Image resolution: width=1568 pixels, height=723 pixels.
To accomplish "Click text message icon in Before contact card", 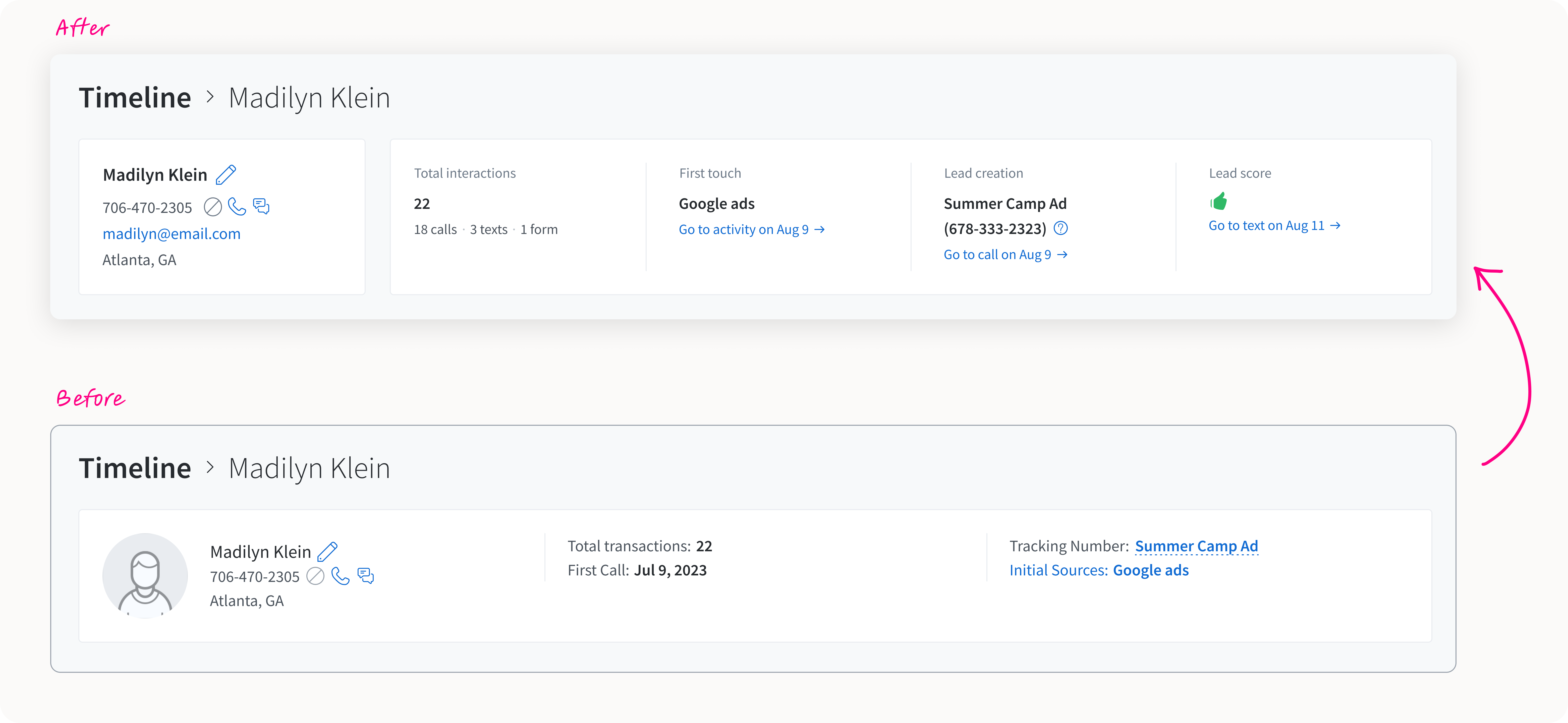I will [365, 576].
